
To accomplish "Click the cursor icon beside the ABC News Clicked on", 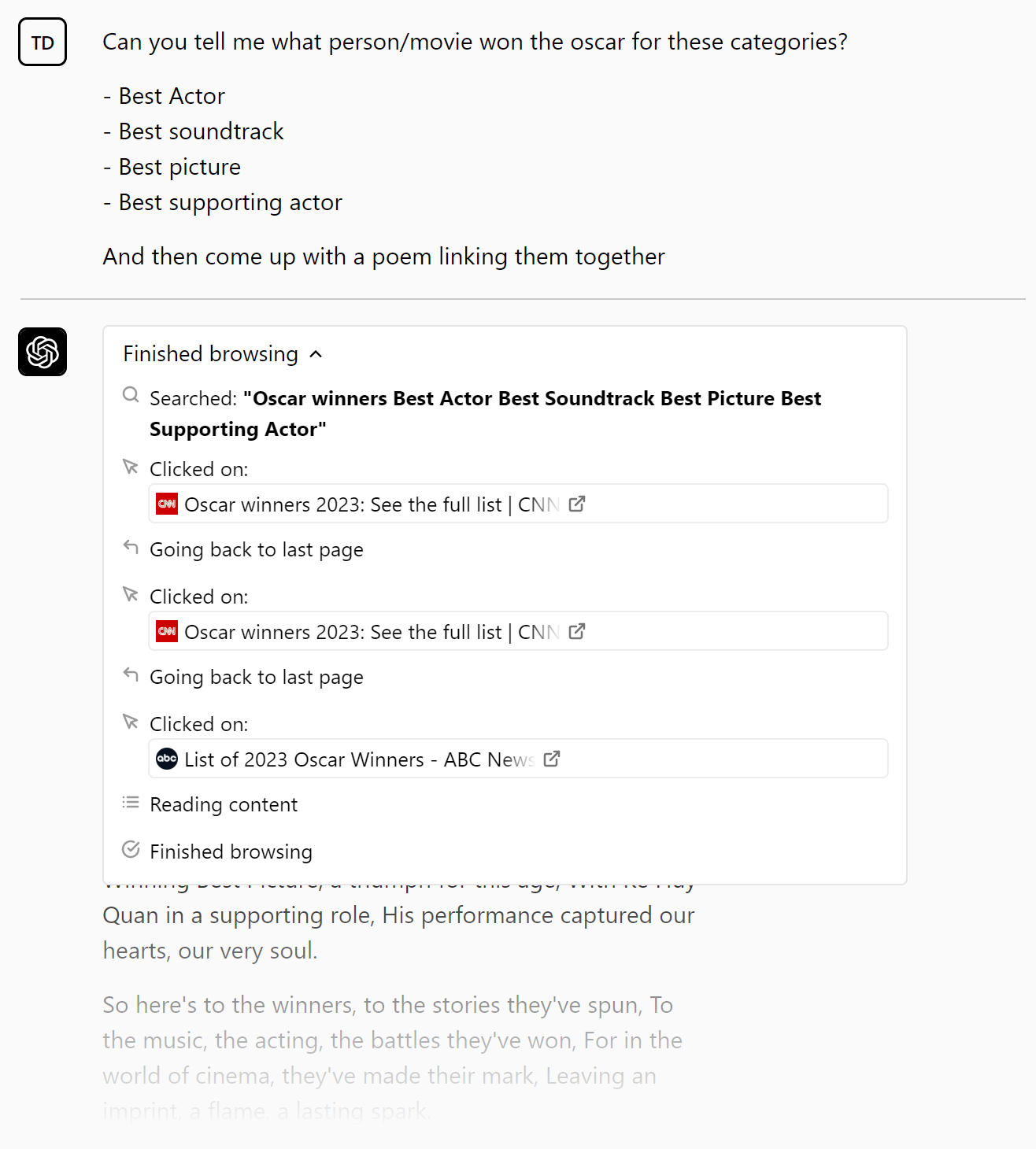I will [131, 720].
